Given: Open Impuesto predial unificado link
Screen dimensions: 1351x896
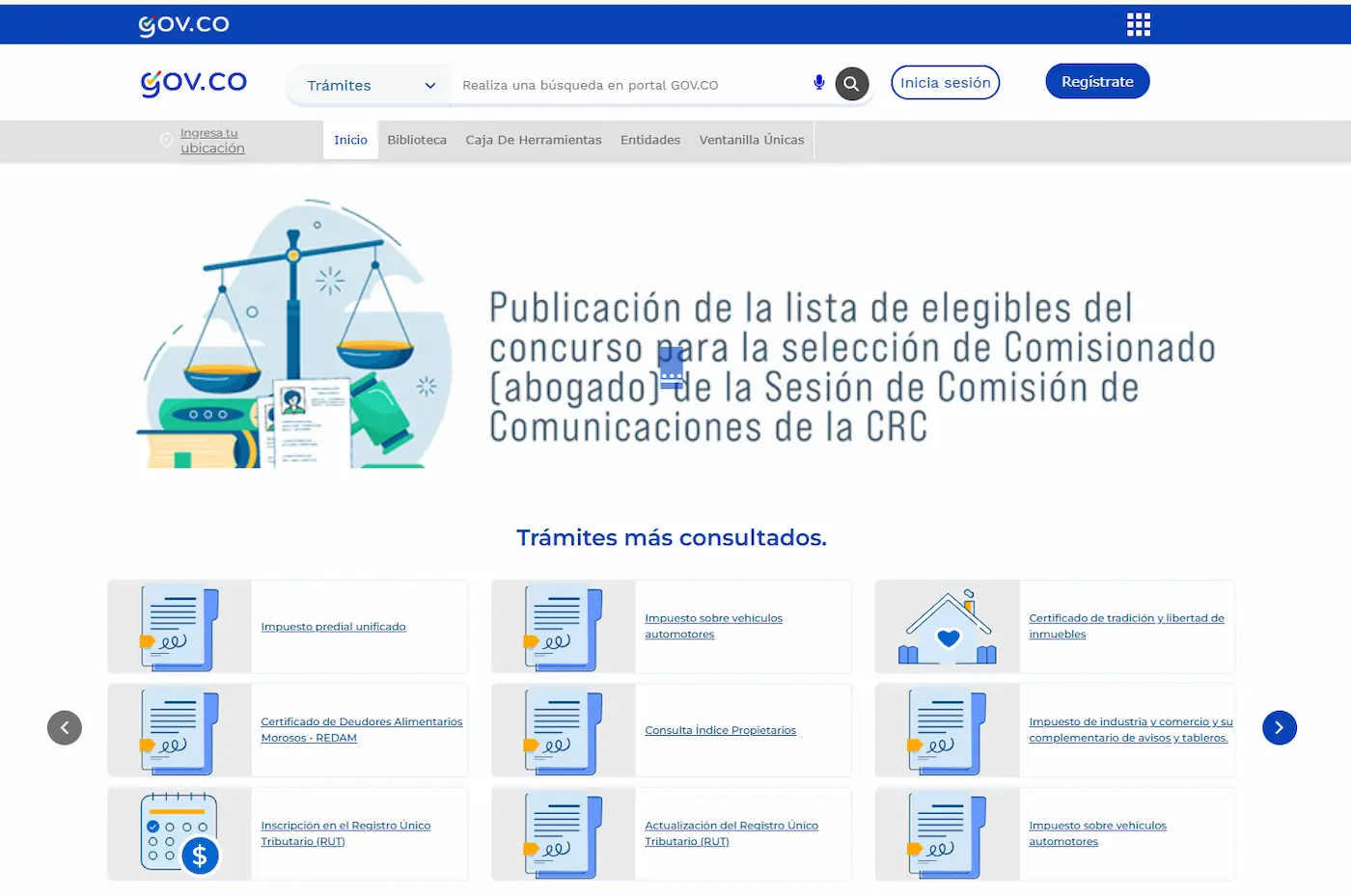Looking at the screenshot, I should [333, 627].
